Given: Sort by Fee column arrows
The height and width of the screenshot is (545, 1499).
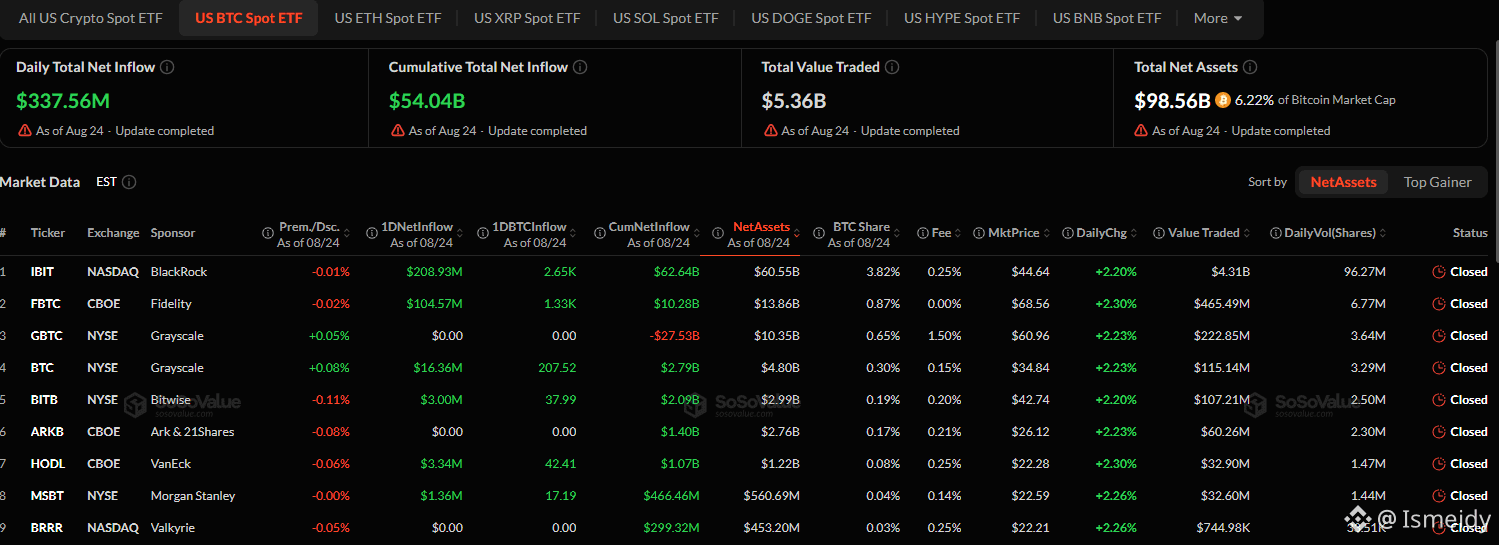Looking at the screenshot, I should tap(957, 233).
